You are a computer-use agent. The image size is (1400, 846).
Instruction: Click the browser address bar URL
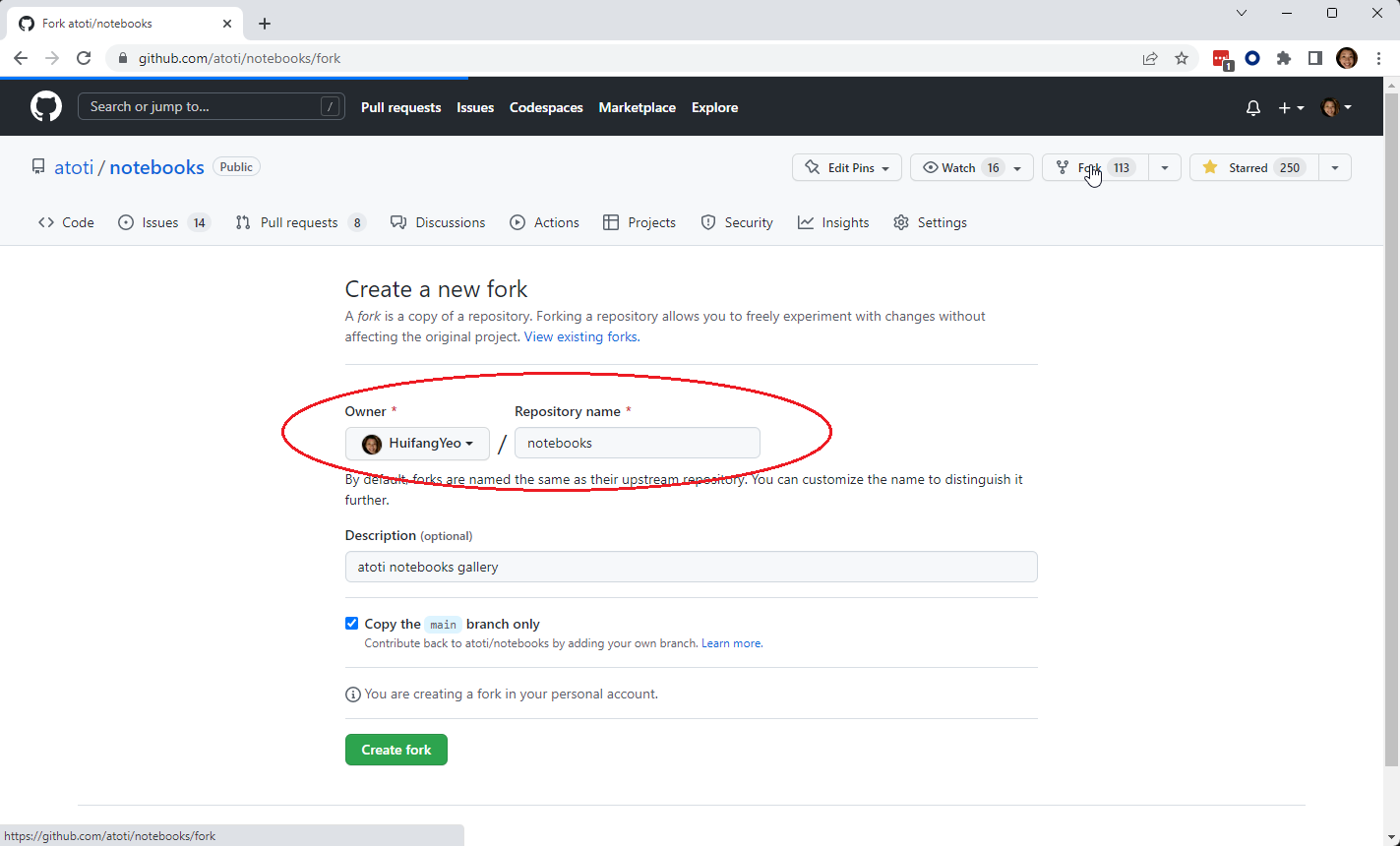click(x=239, y=58)
